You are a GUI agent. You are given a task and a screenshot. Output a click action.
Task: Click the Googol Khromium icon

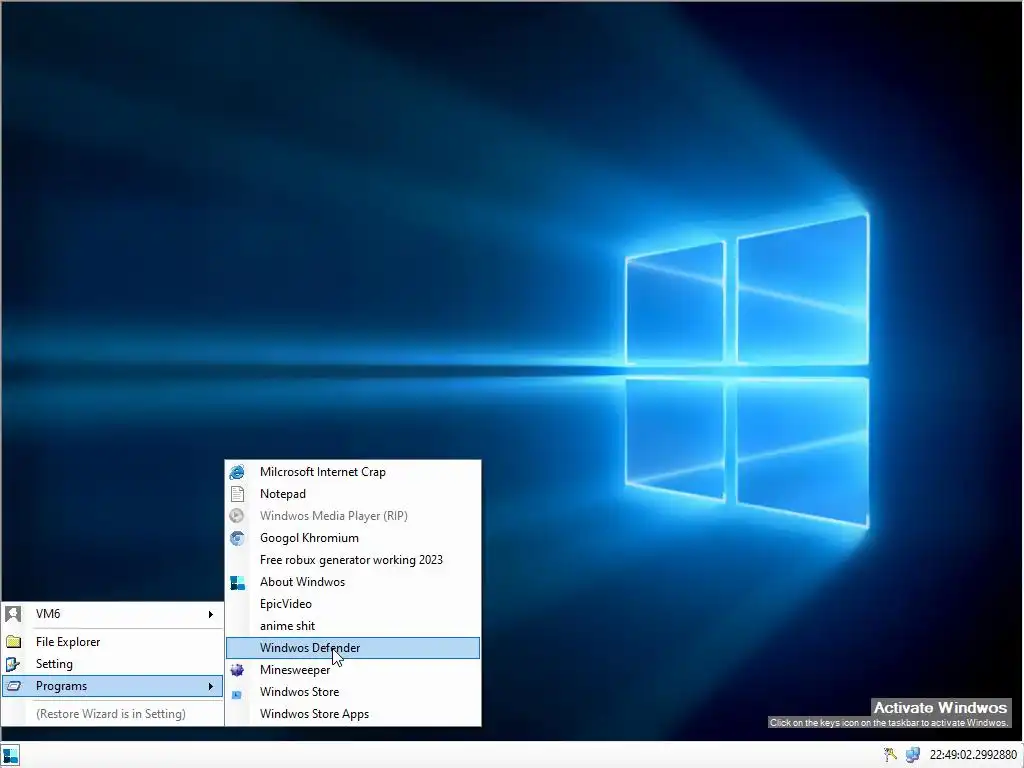237,538
